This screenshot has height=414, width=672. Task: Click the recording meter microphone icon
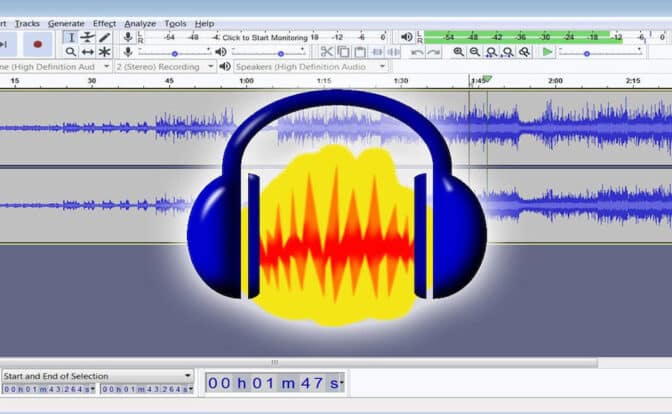(x=128, y=37)
